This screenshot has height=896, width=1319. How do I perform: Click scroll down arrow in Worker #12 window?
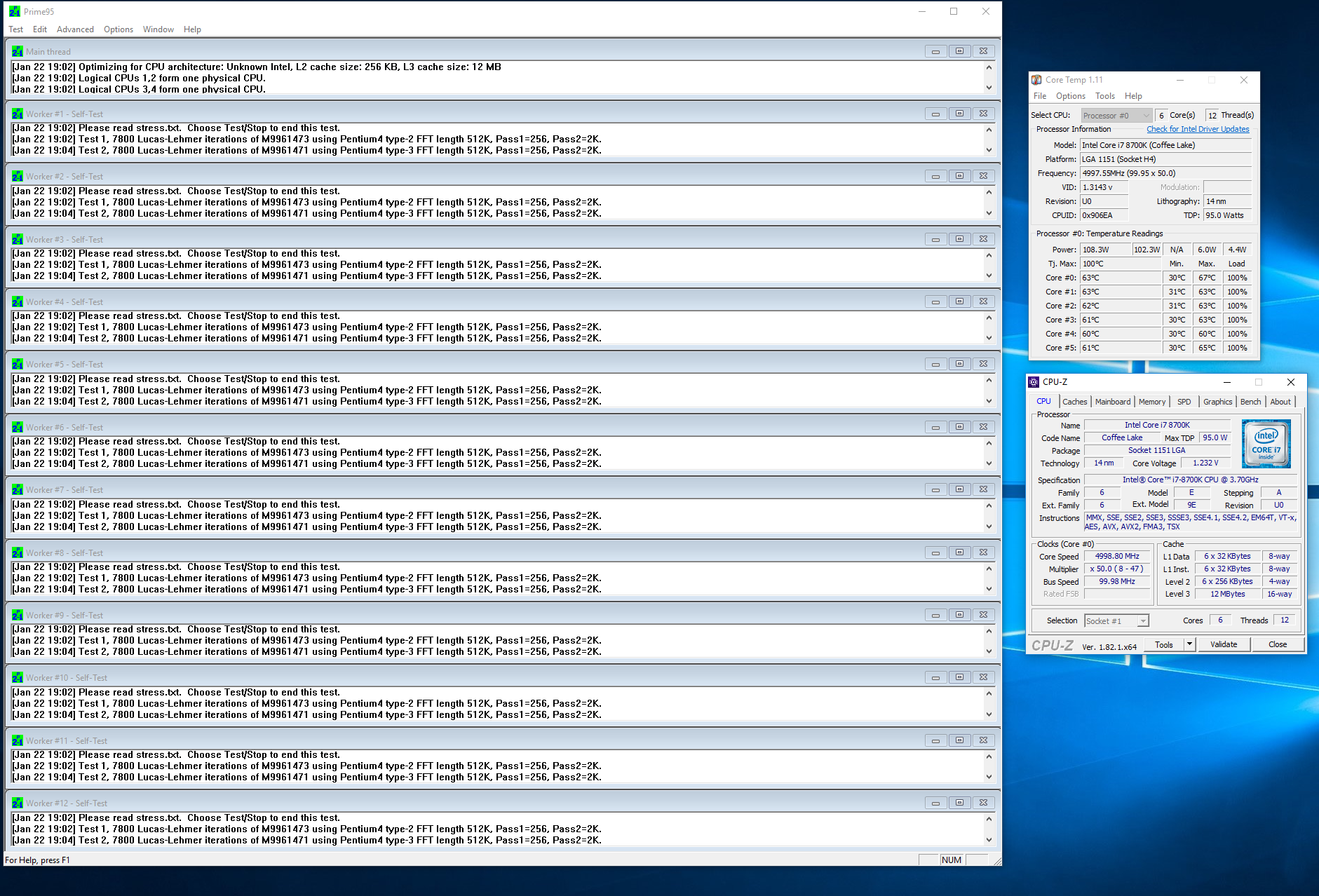989,840
